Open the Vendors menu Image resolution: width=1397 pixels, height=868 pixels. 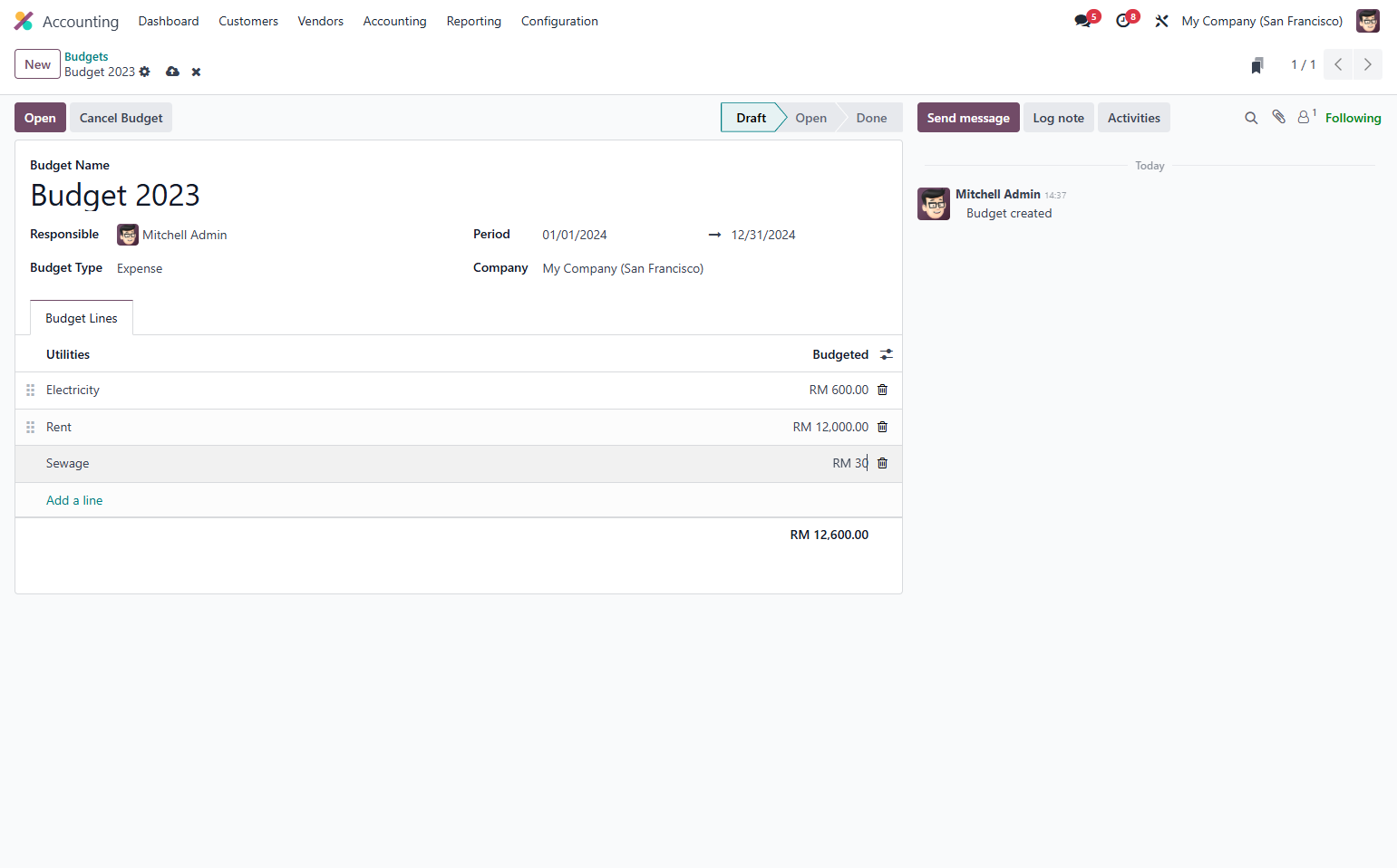(x=321, y=21)
